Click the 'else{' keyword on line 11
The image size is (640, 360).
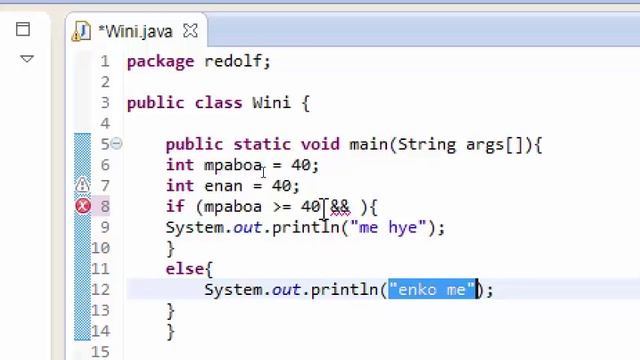click(x=189, y=269)
